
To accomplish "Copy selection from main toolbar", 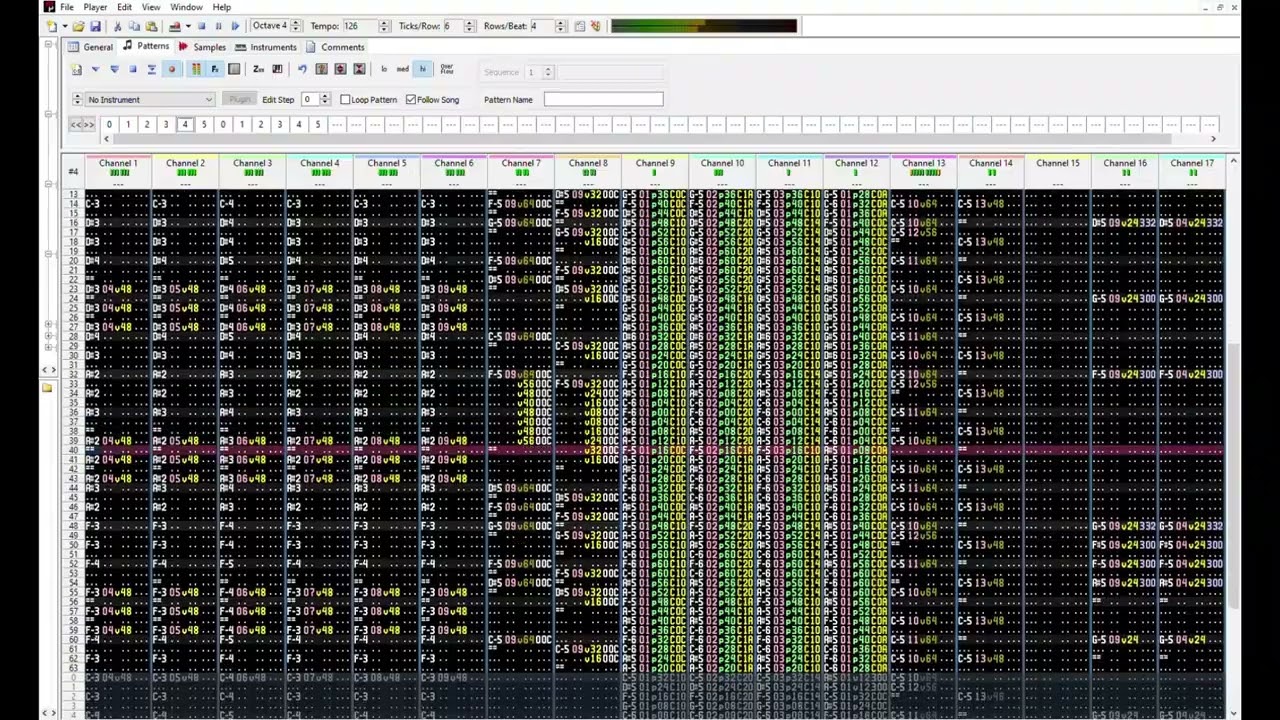I will click(x=133, y=26).
